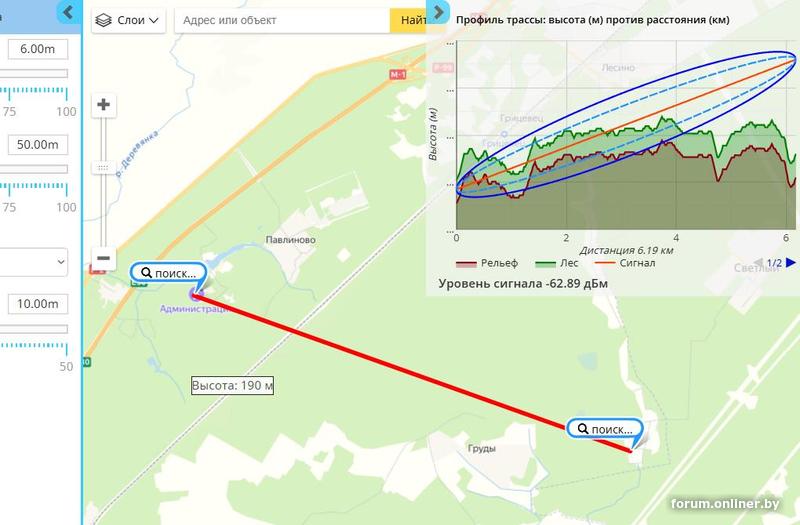
Task: Click the map zoom slider handle
Action: pos(104,167)
